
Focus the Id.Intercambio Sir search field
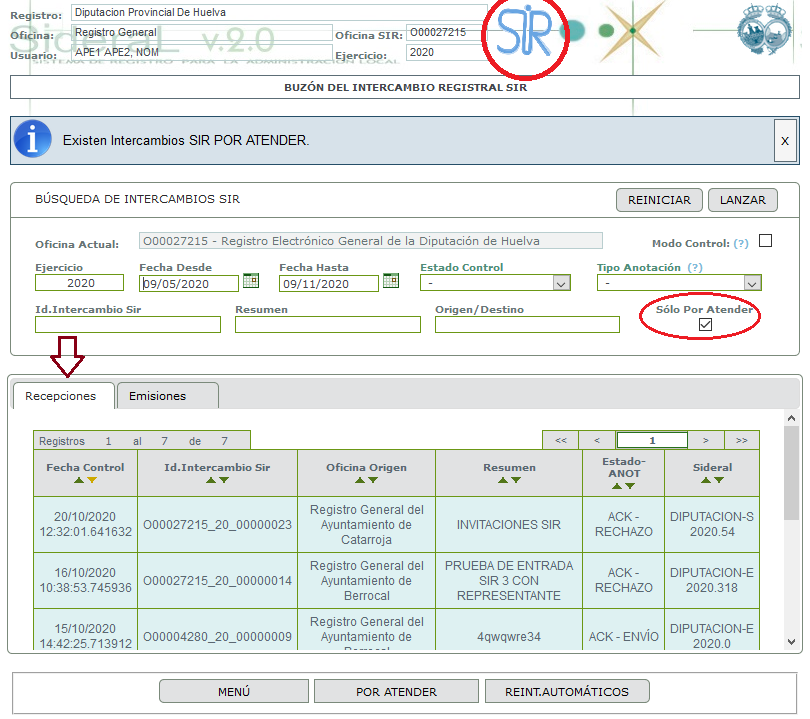pos(128,324)
